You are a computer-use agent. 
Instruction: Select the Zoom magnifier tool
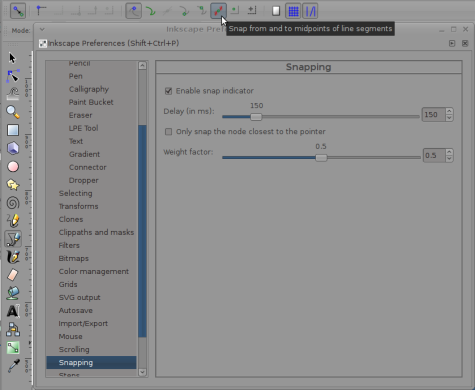[13, 112]
